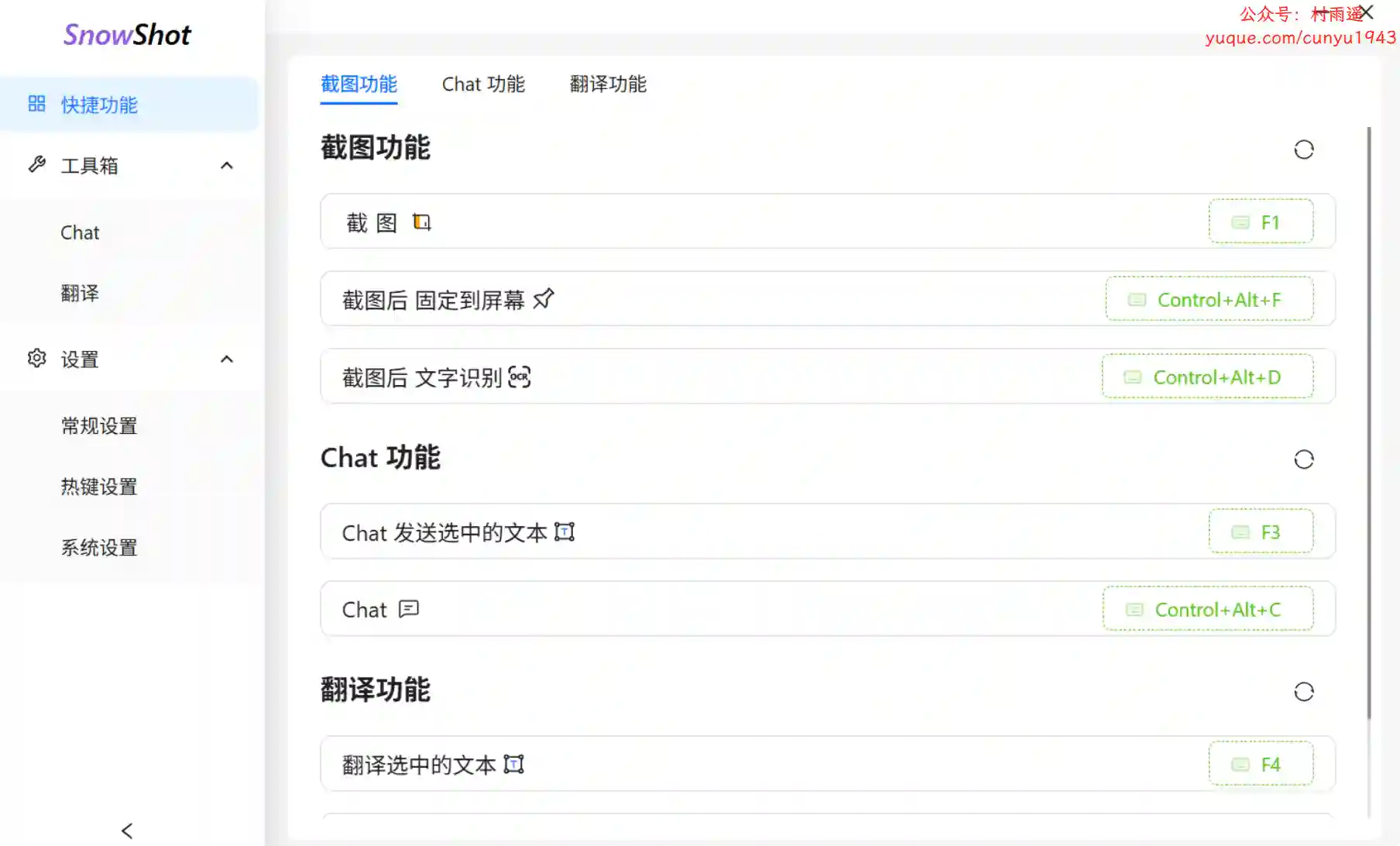
Task: Collapse the 工具箱 menu chevron
Action: [x=227, y=165]
